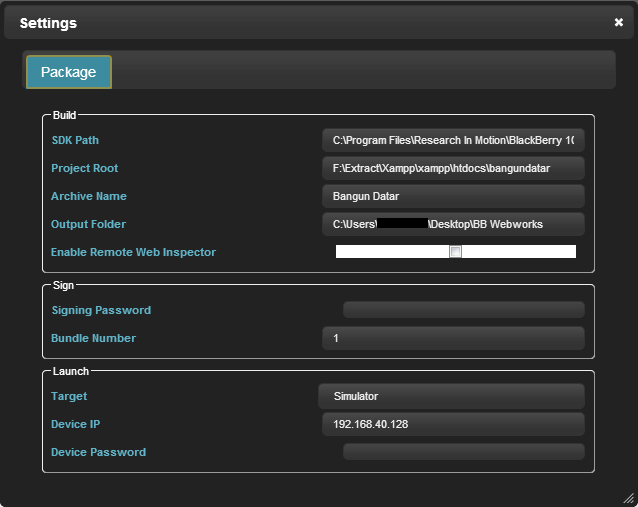Click the 'Bundle Number' label
The height and width of the screenshot is (507, 638).
click(94, 338)
